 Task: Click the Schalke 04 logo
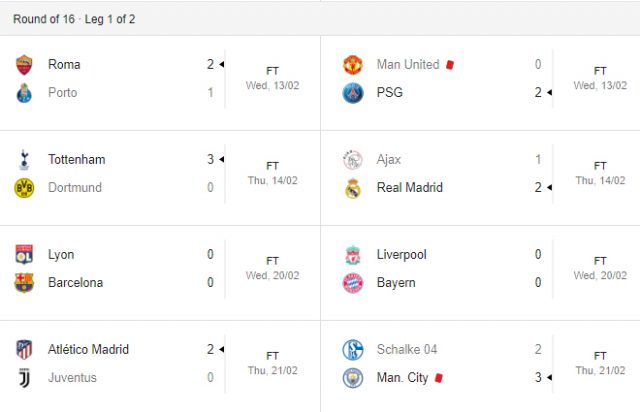[x=353, y=350]
